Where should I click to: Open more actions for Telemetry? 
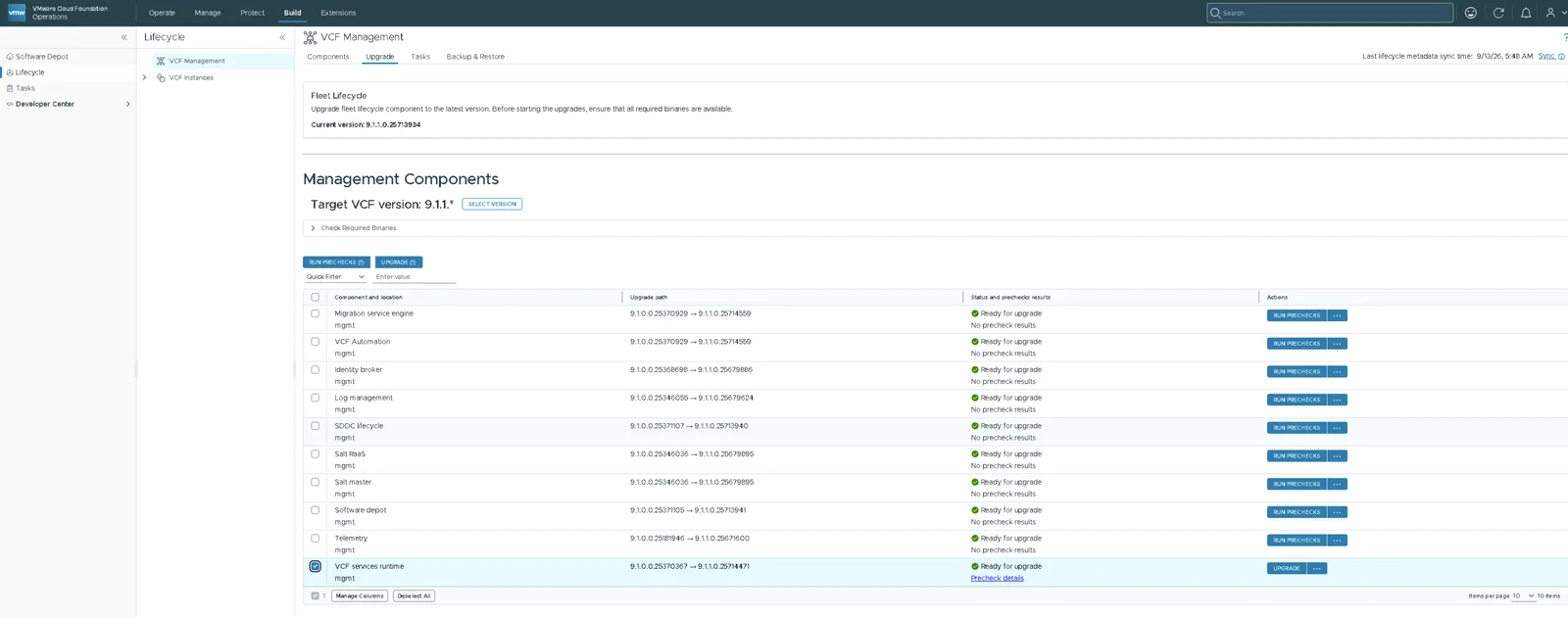click(1337, 541)
